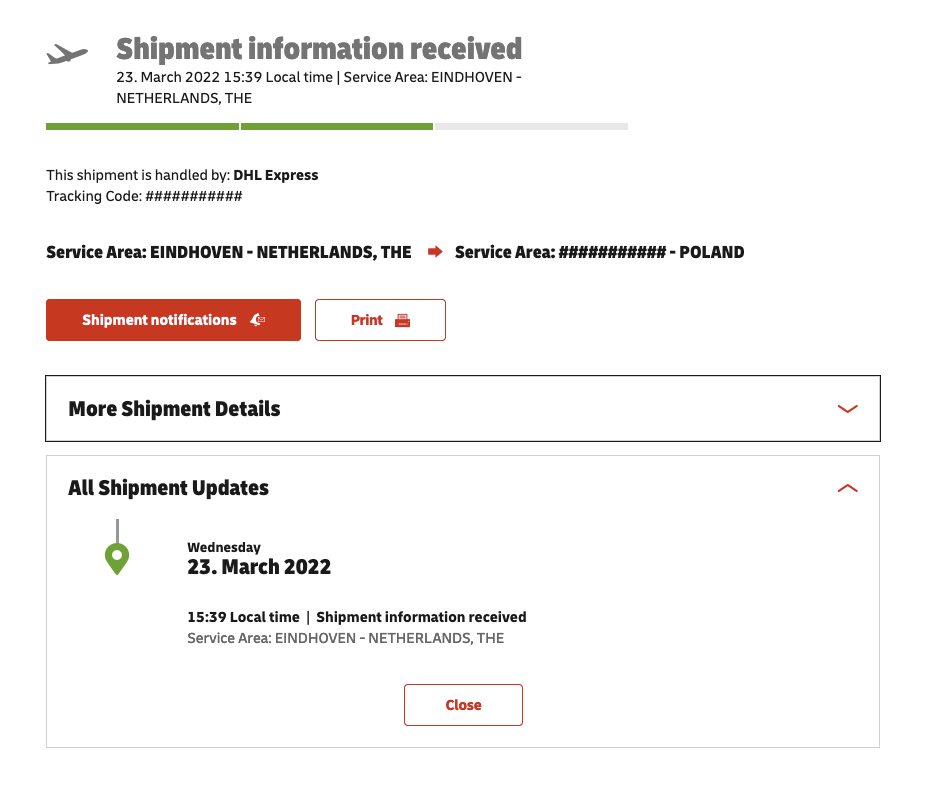
Task: Click the airplane shipment status icon
Action: 67,54
